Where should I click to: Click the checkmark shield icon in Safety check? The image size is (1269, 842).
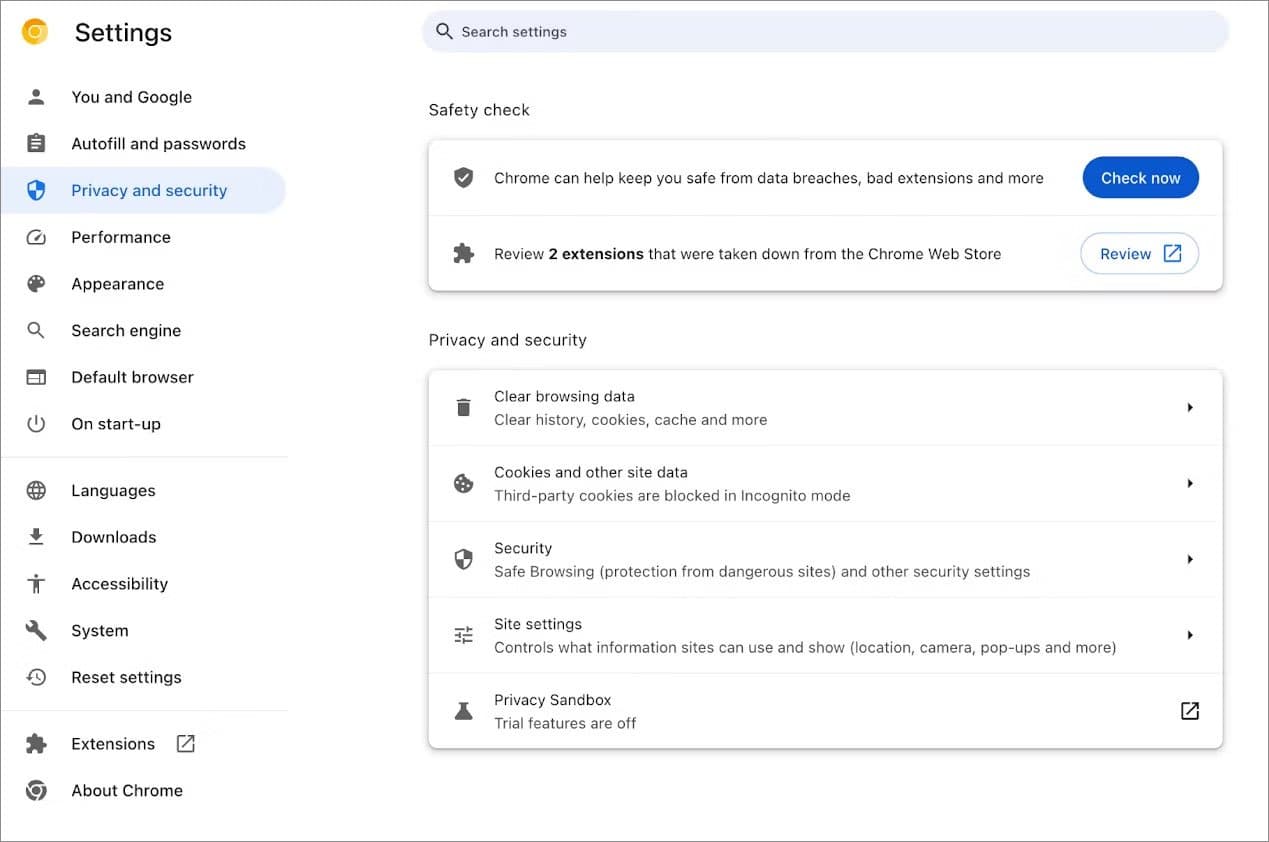(x=463, y=177)
